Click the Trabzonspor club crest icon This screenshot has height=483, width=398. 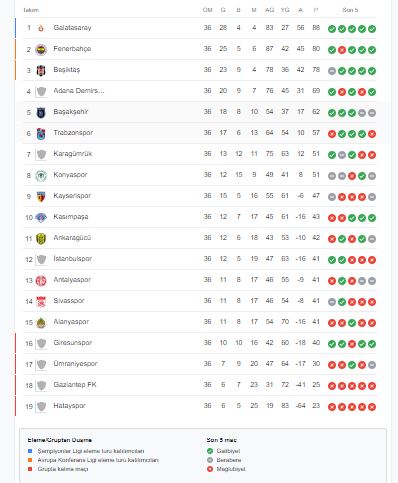click(41, 134)
